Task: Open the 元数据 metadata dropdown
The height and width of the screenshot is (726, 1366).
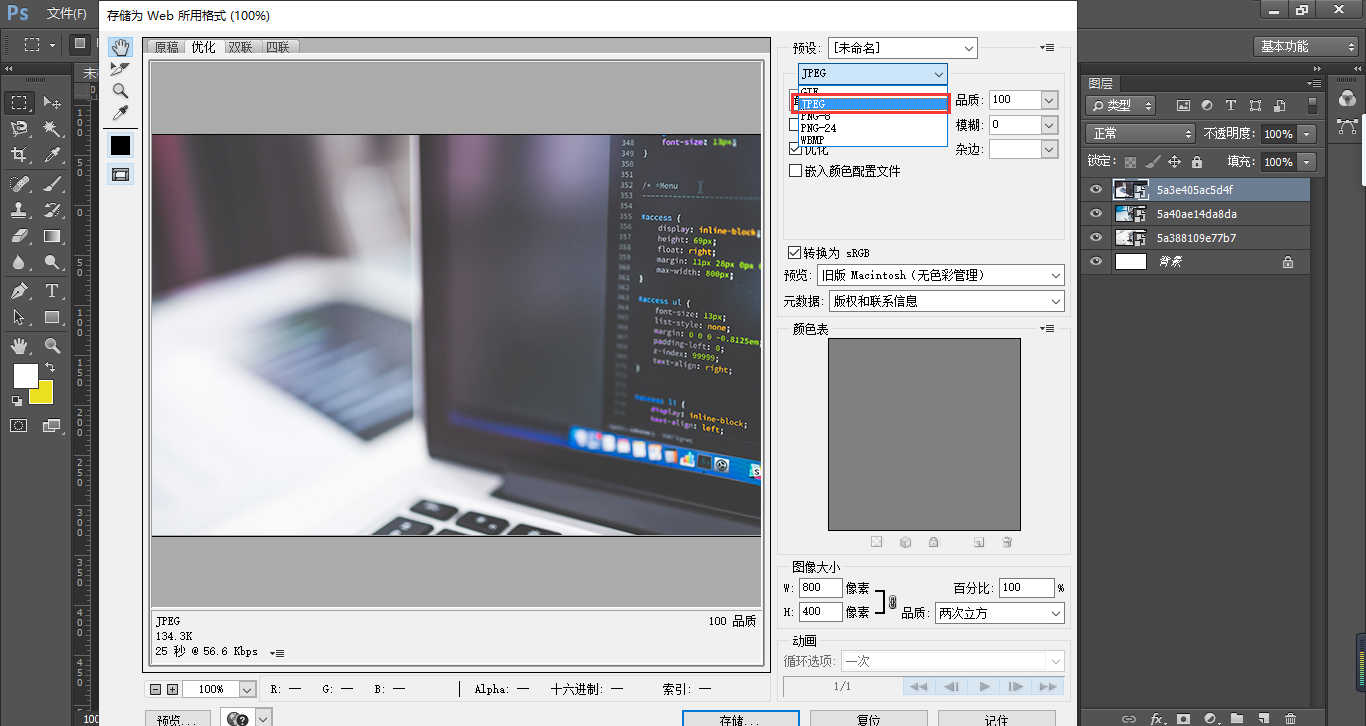Action: (x=947, y=301)
